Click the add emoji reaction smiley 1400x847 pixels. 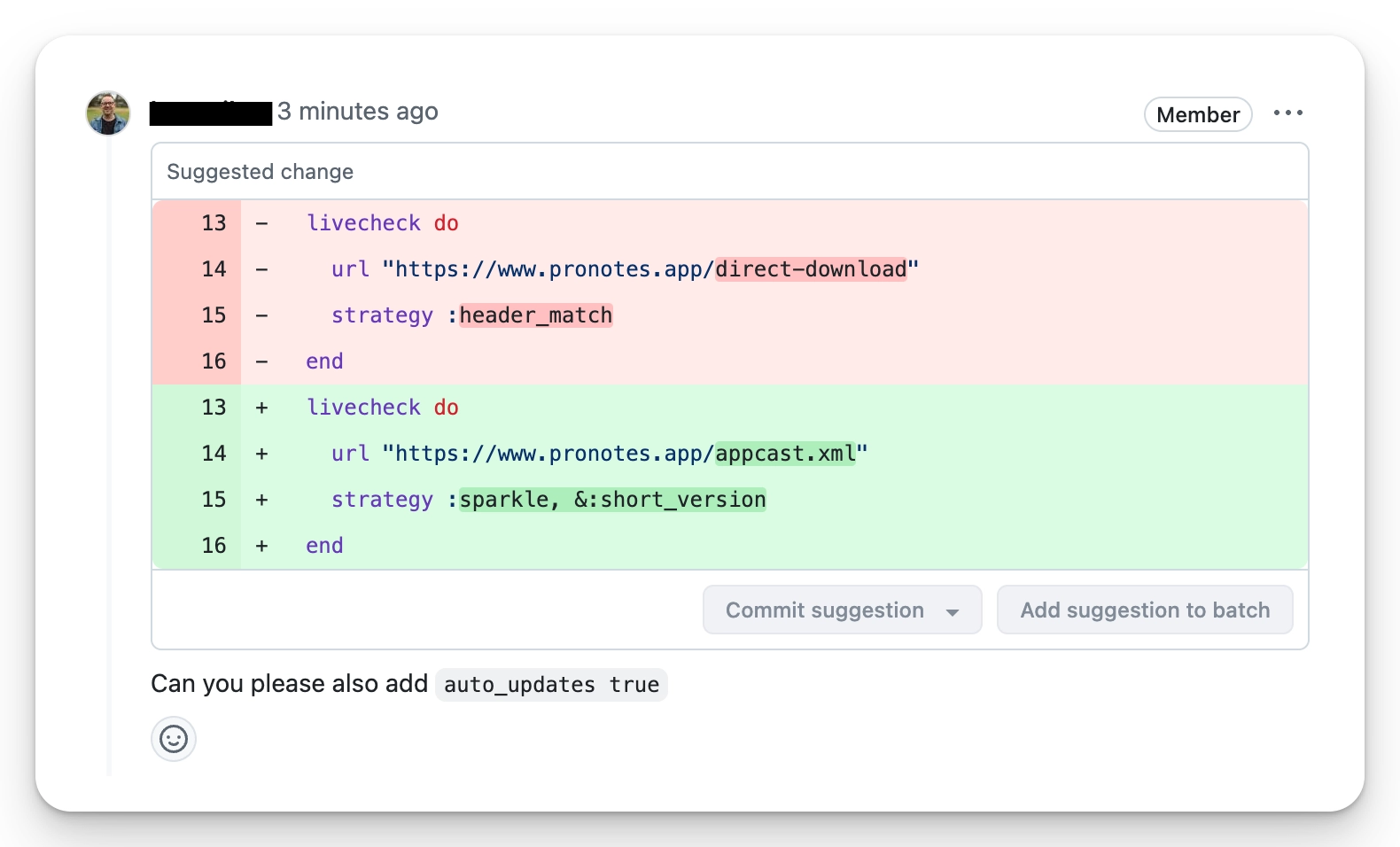(x=174, y=739)
